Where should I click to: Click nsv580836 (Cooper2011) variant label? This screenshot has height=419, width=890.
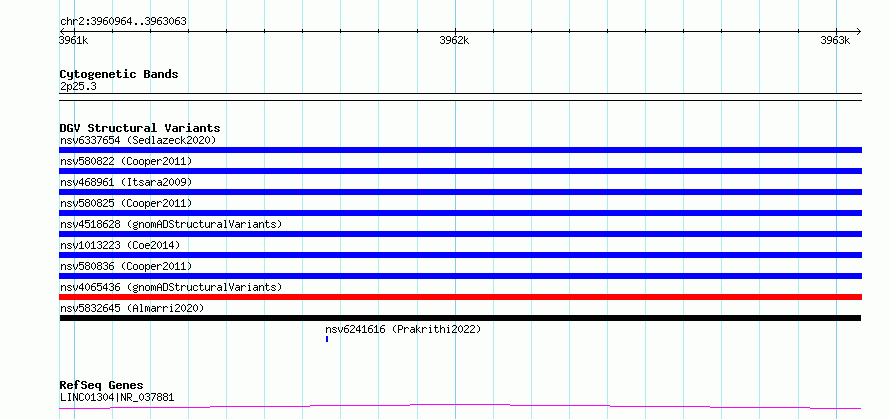126,266
